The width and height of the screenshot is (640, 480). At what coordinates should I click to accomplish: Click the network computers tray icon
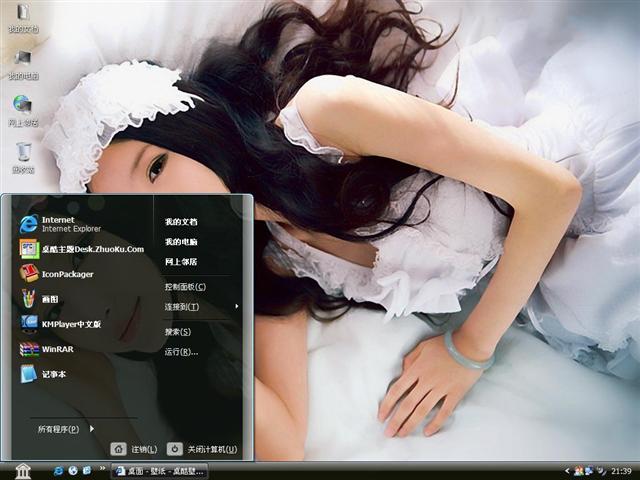(x=589, y=471)
